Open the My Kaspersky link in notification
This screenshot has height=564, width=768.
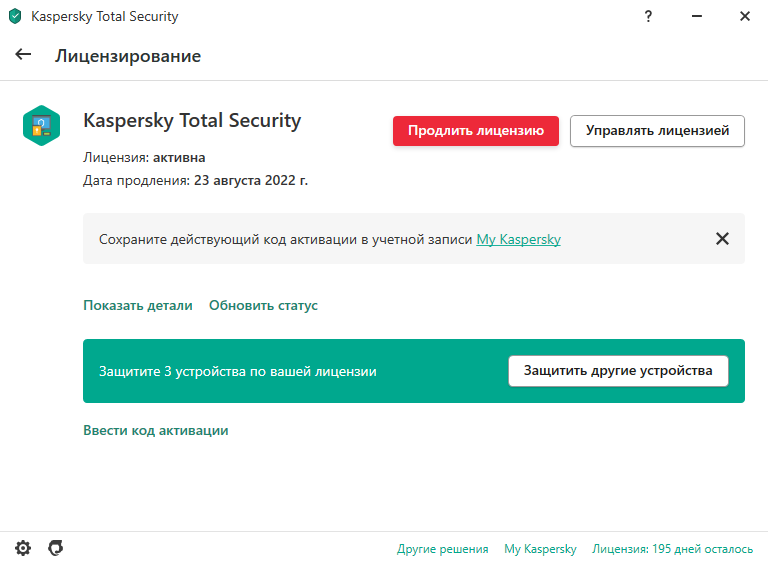pyautogui.click(x=519, y=239)
